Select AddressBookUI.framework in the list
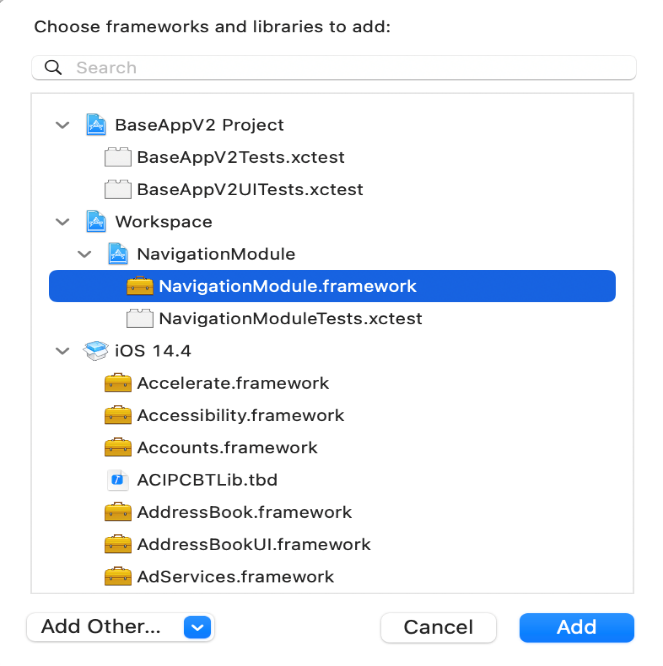The height and width of the screenshot is (666, 663). pyautogui.click(x=253, y=544)
